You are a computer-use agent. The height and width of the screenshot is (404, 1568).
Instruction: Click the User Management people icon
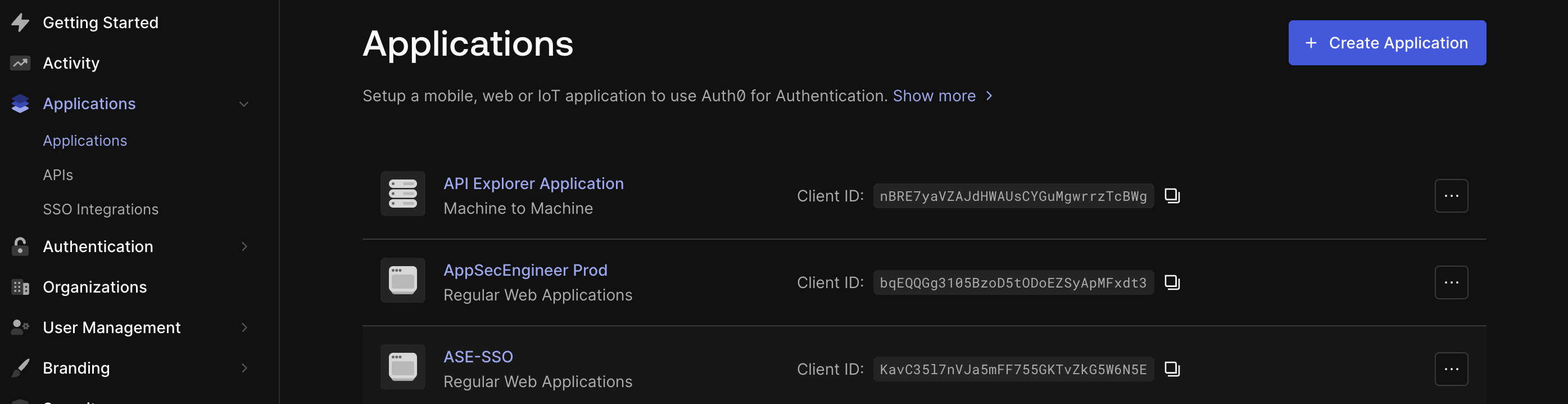click(20, 327)
